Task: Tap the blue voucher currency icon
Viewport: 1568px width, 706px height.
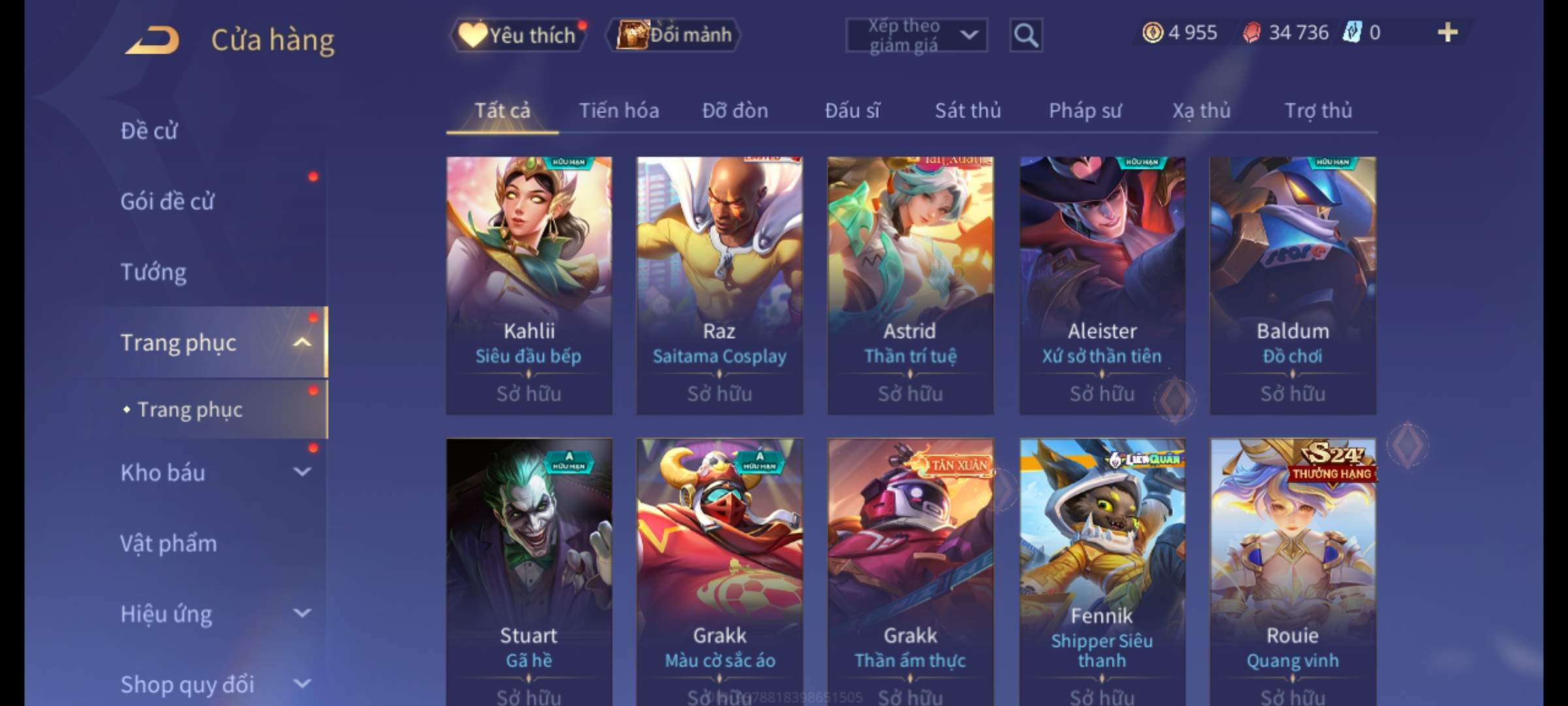Action: (1352, 32)
